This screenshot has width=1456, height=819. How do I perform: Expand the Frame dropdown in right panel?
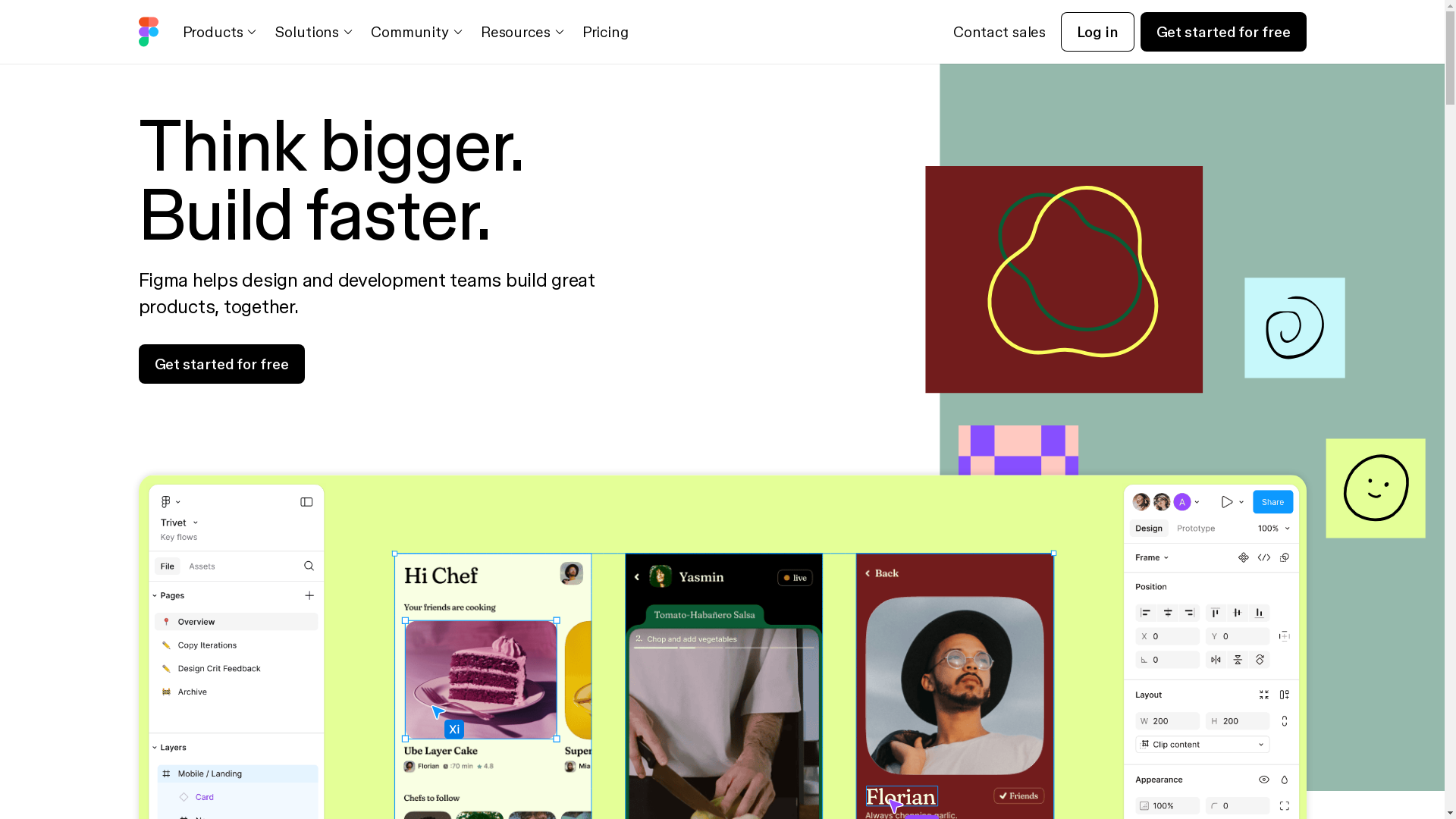tap(1154, 557)
